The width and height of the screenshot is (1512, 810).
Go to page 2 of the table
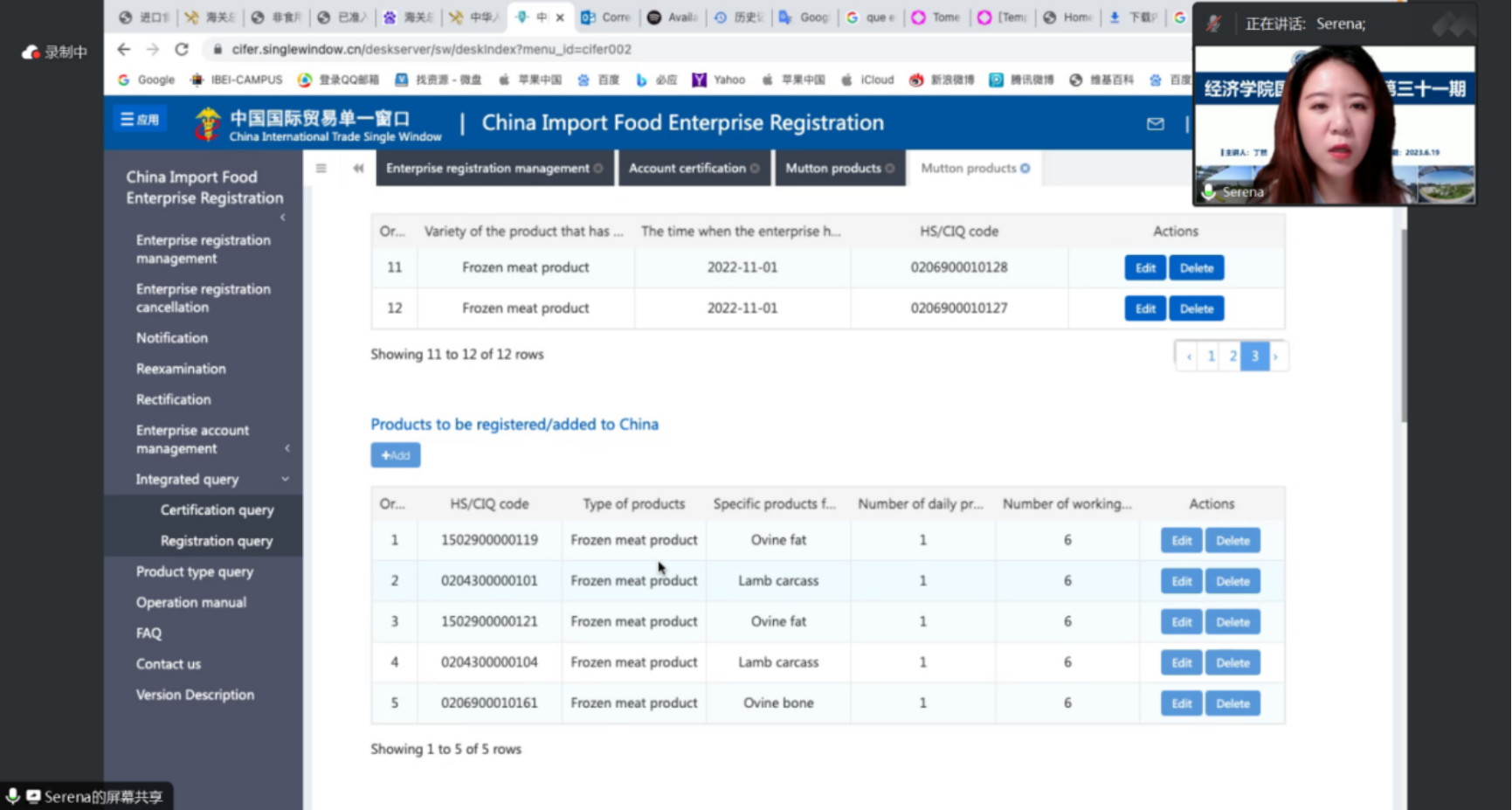point(1232,356)
